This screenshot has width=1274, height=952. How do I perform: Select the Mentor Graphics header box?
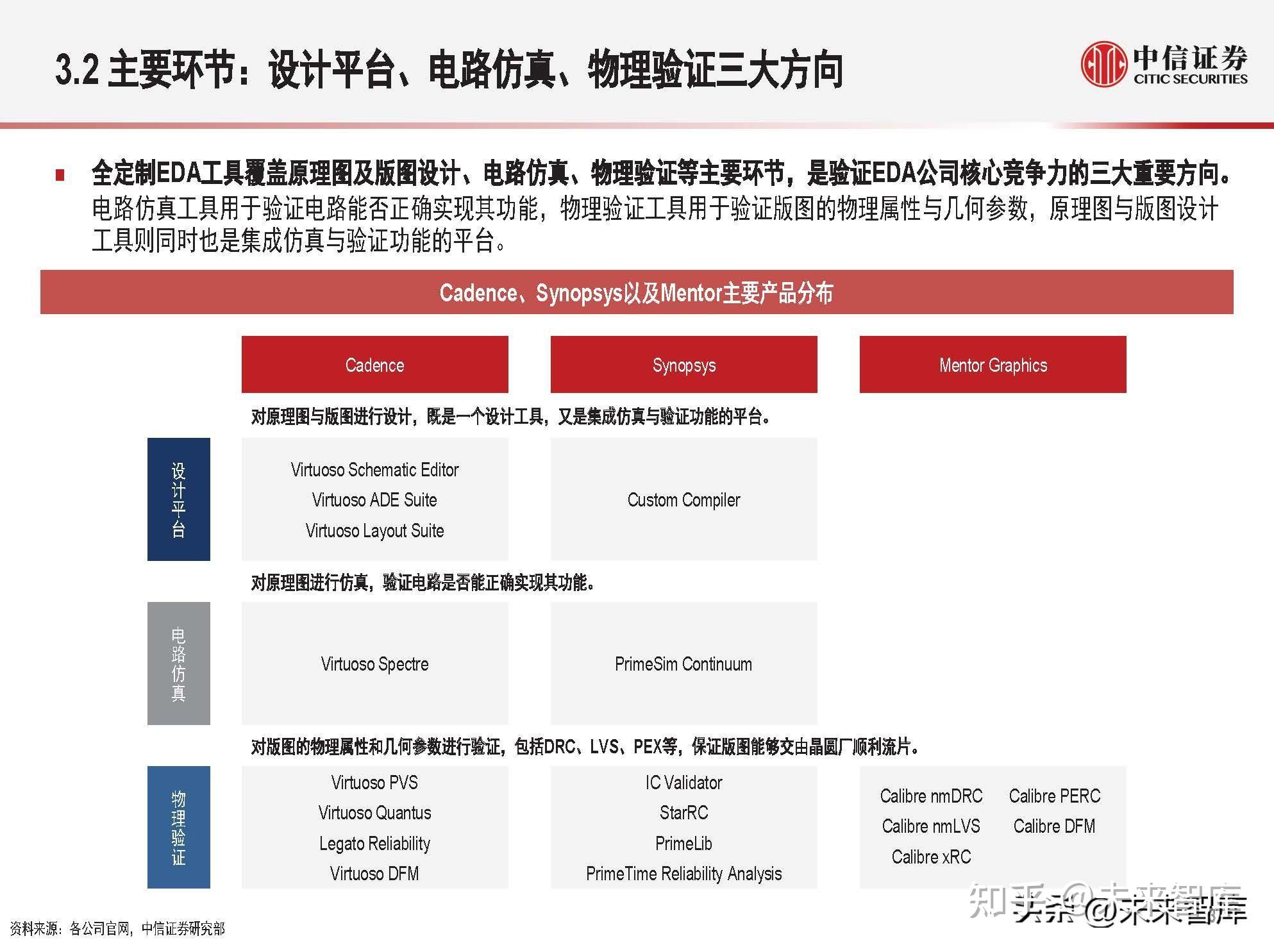coord(993,365)
